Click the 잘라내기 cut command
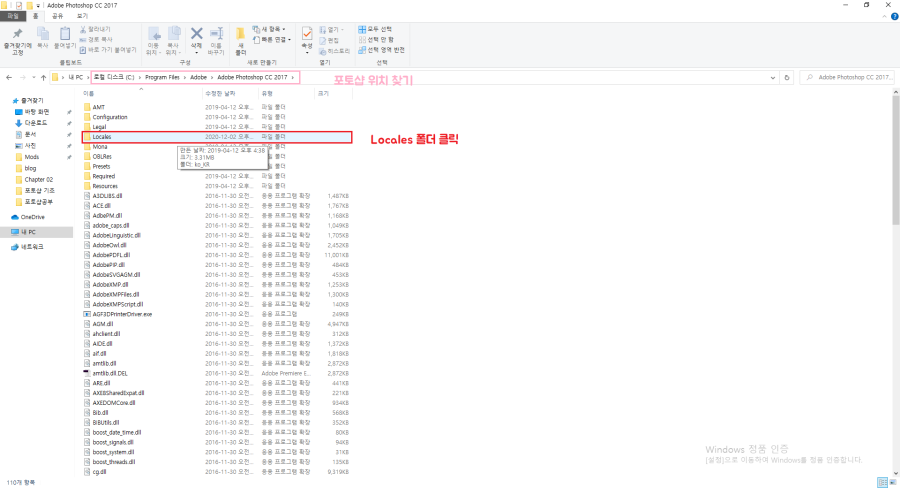This screenshot has width=900, height=488. [x=95, y=29]
